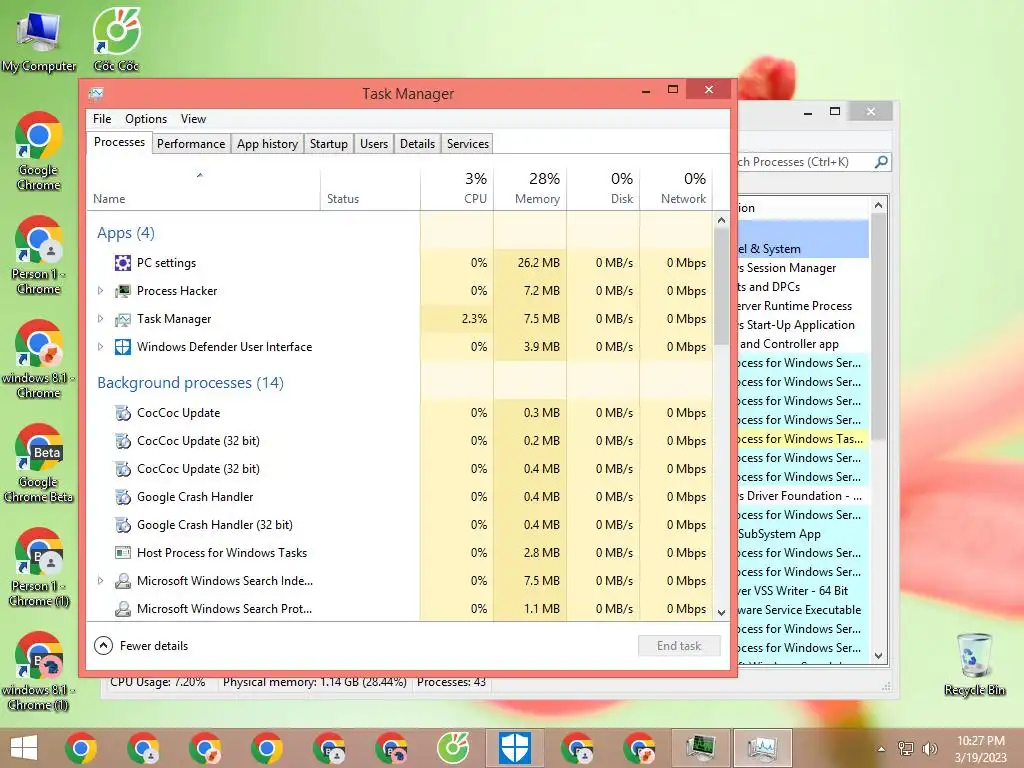Sort by the Status column header
Image resolution: width=1024 pixels, height=768 pixels.
coord(370,188)
